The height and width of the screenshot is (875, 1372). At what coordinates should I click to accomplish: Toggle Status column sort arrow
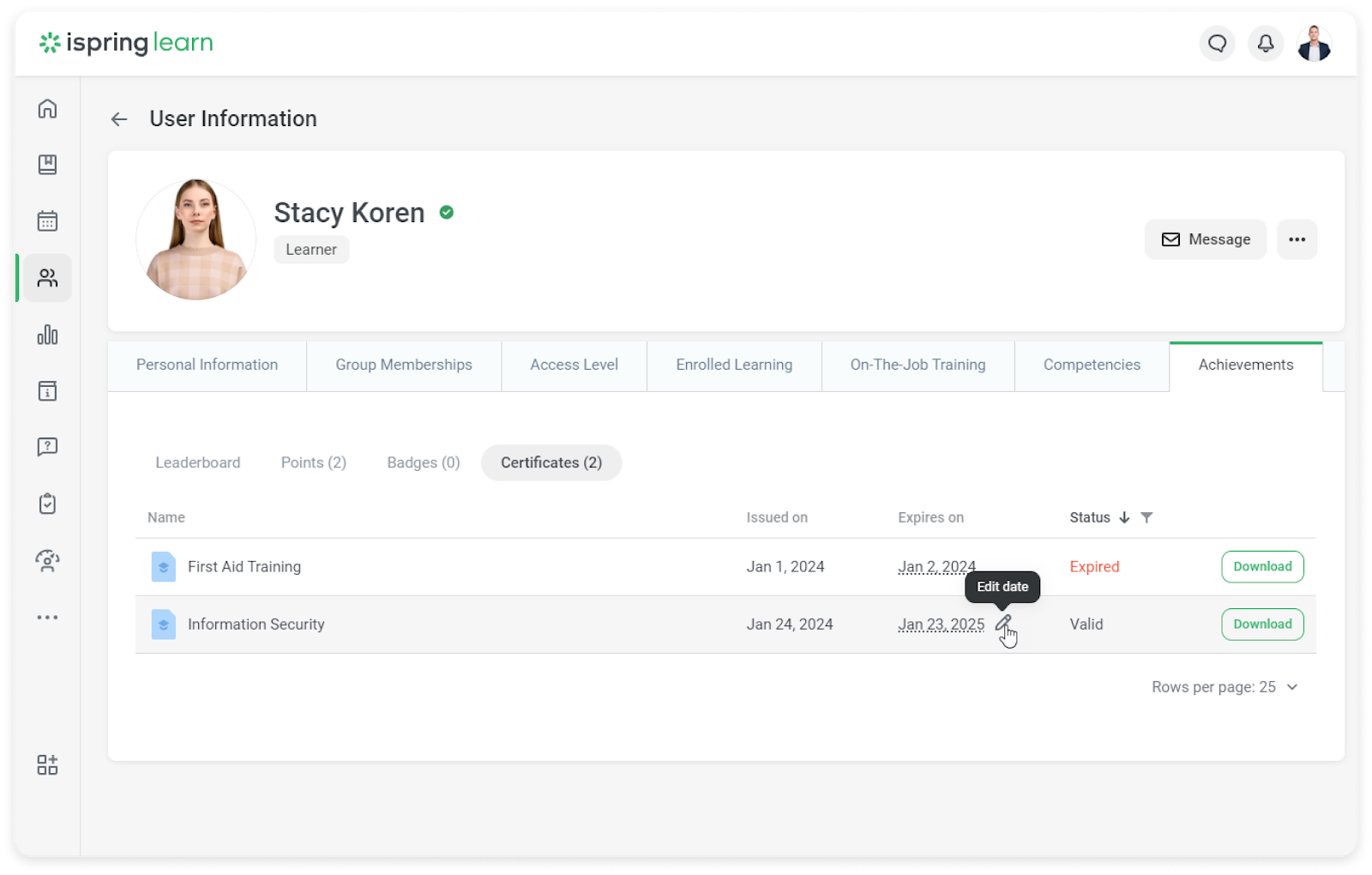coord(1124,517)
